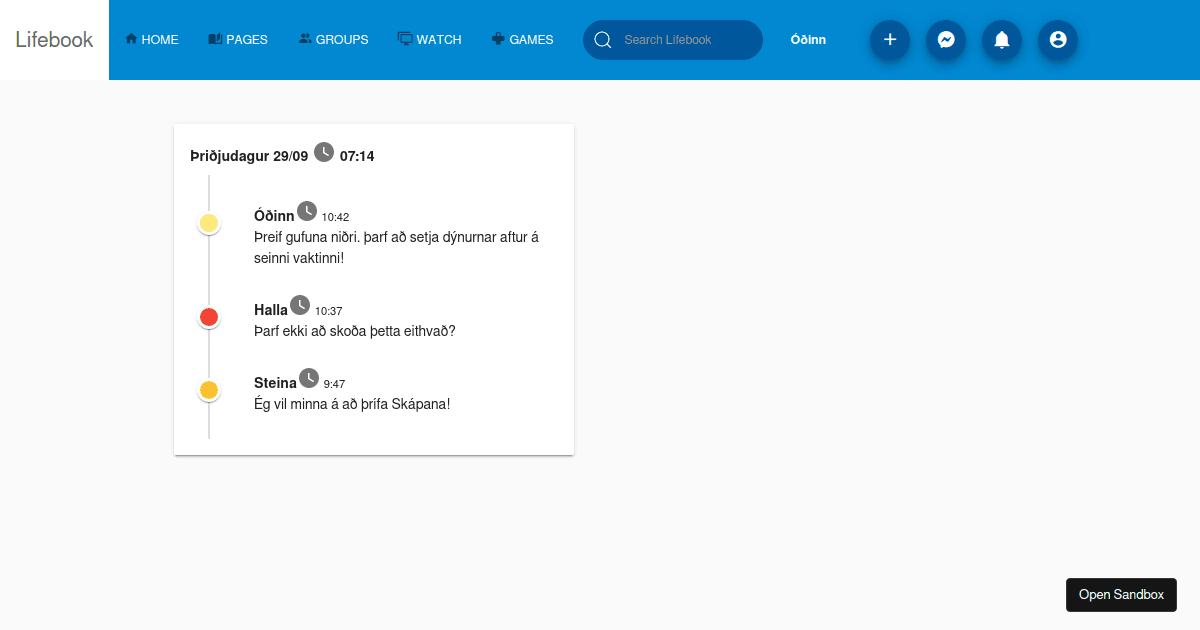The height and width of the screenshot is (630, 1200).
Task: Switch to the HOME tab
Action: [152, 39]
